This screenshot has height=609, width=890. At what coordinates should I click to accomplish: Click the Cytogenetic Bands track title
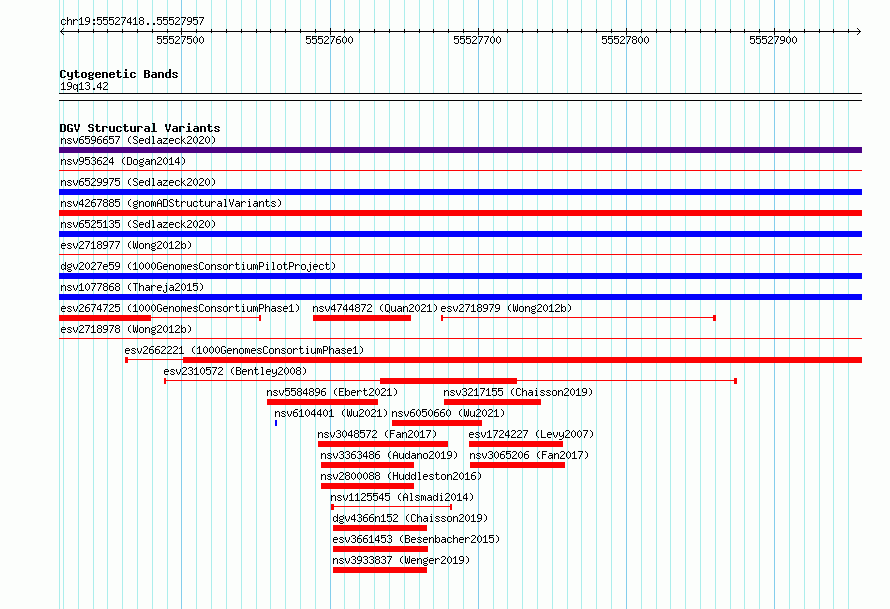[x=119, y=74]
